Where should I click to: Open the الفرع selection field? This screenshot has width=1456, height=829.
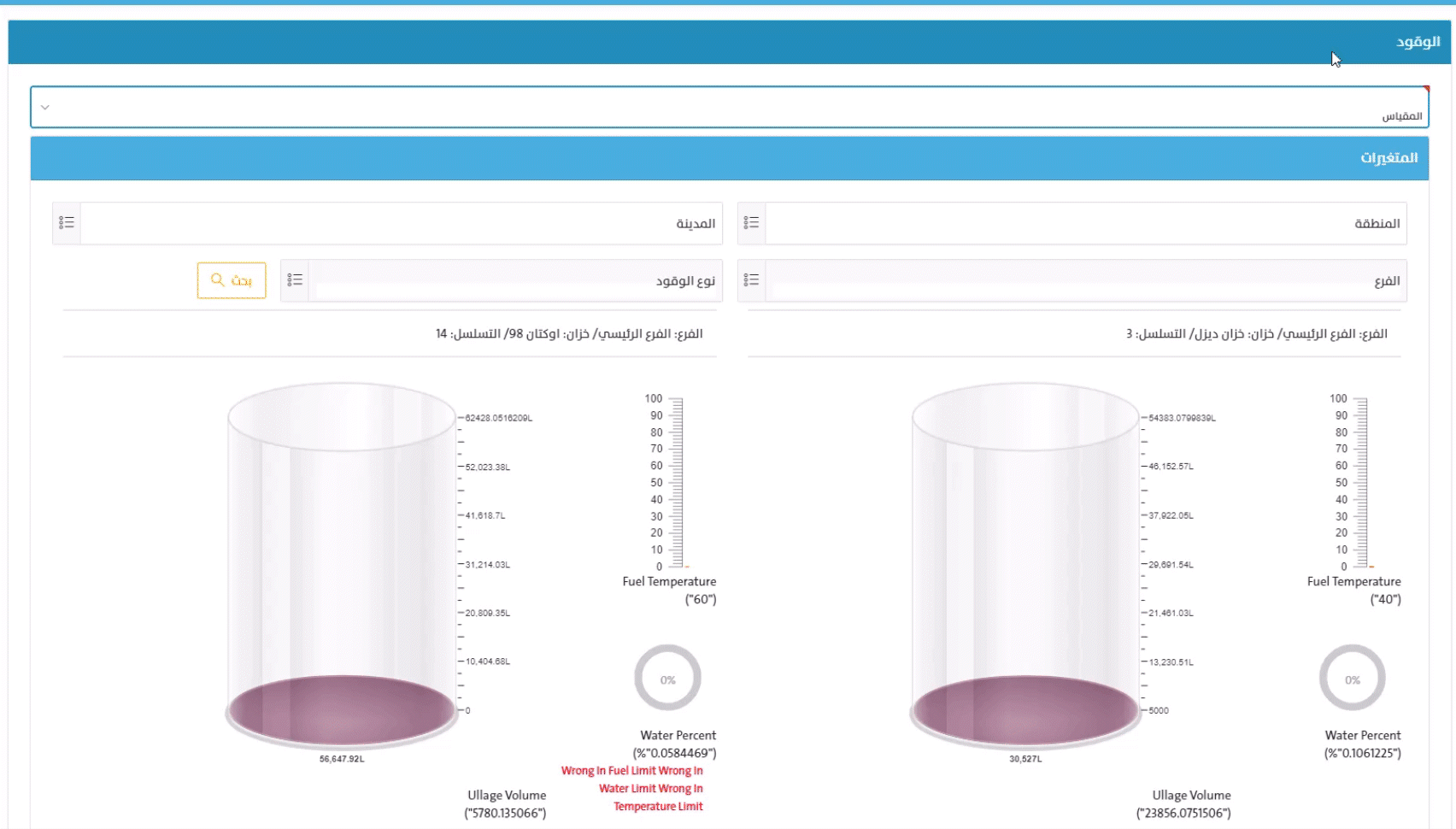pos(1085,280)
